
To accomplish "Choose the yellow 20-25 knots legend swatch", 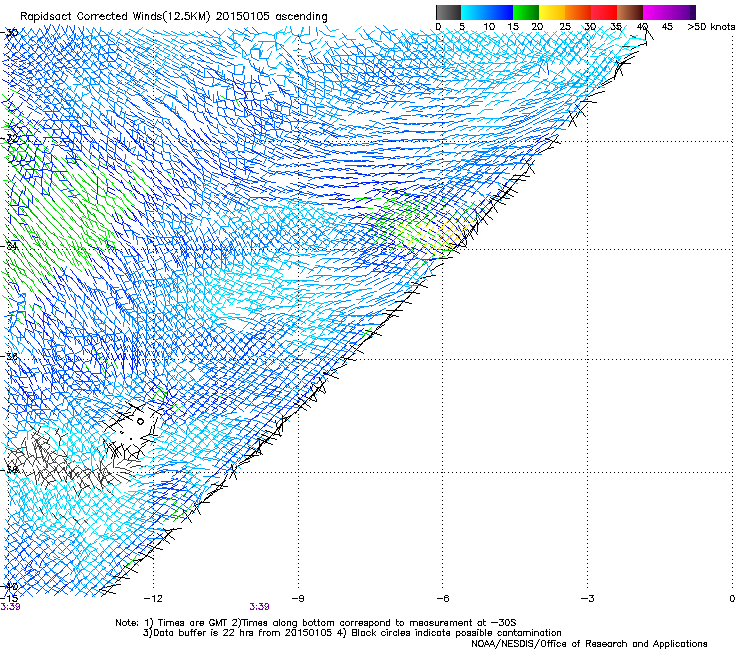I will [551, 12].
